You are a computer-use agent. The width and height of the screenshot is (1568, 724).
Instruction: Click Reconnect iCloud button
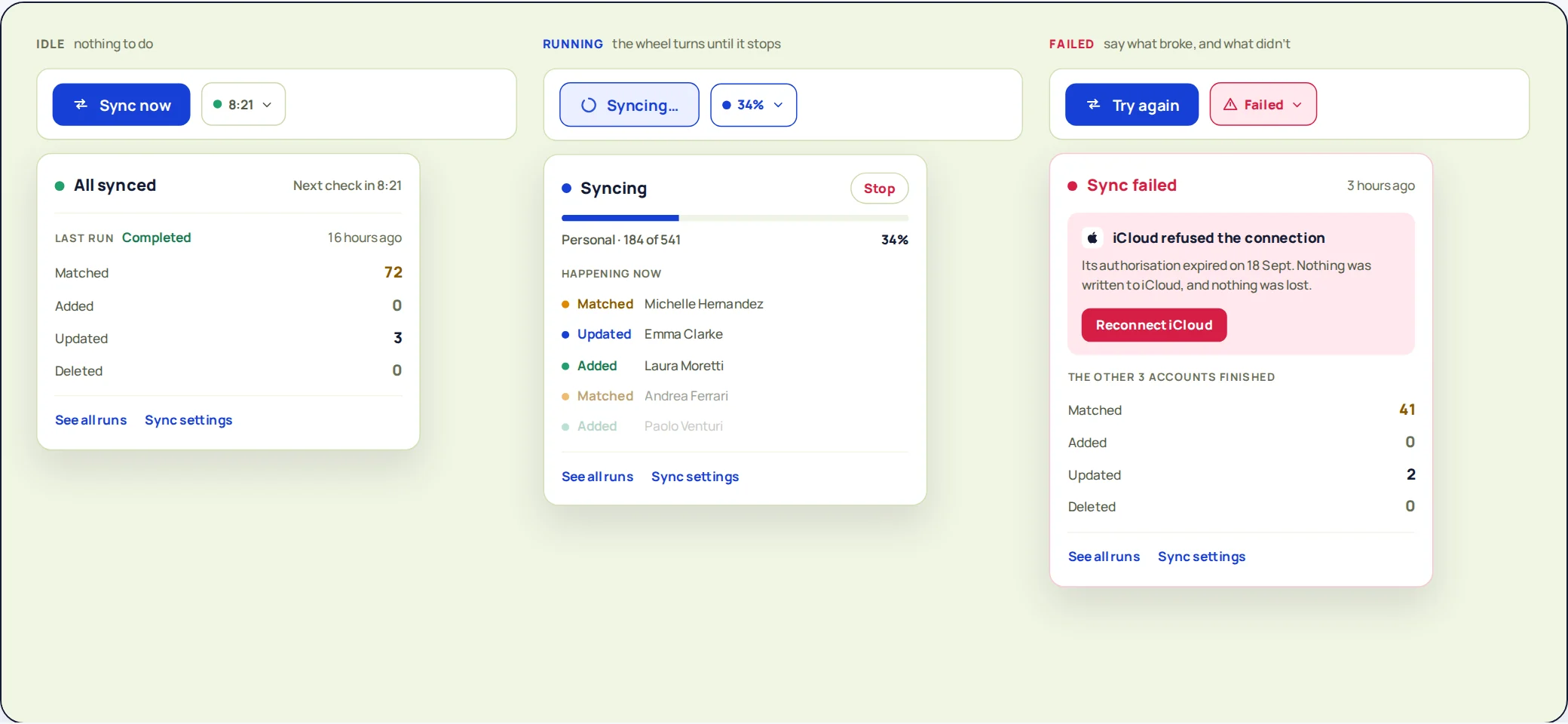tap(1154, 325)
